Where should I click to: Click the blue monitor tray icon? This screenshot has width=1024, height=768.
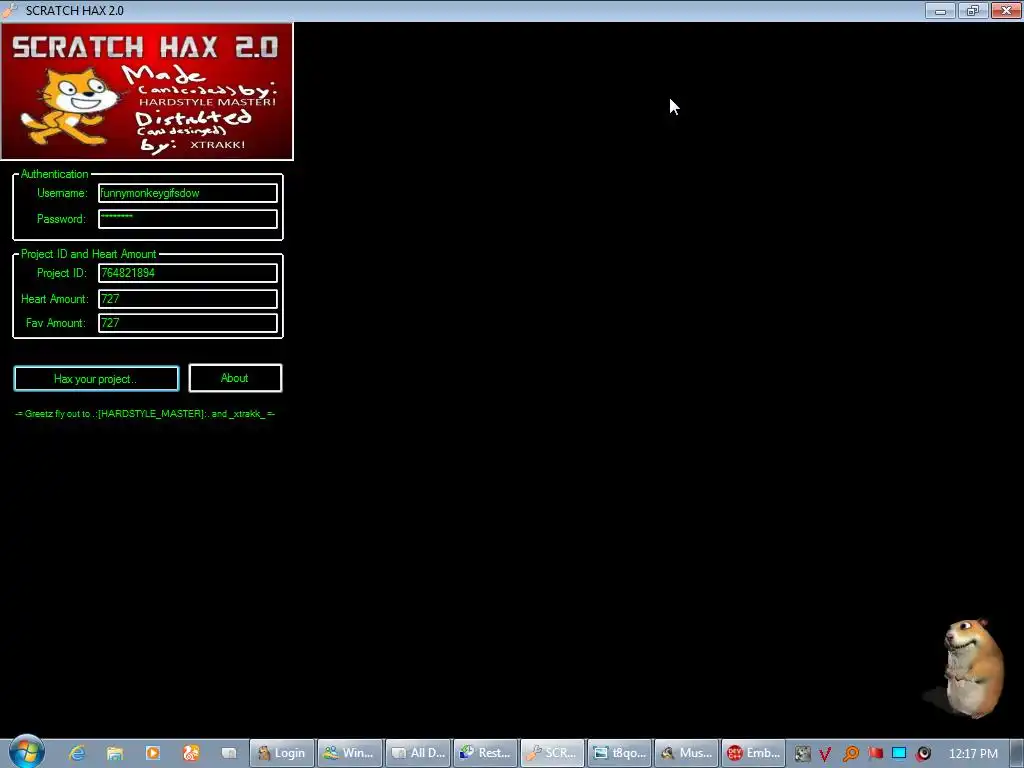click(x=899, y=753)
